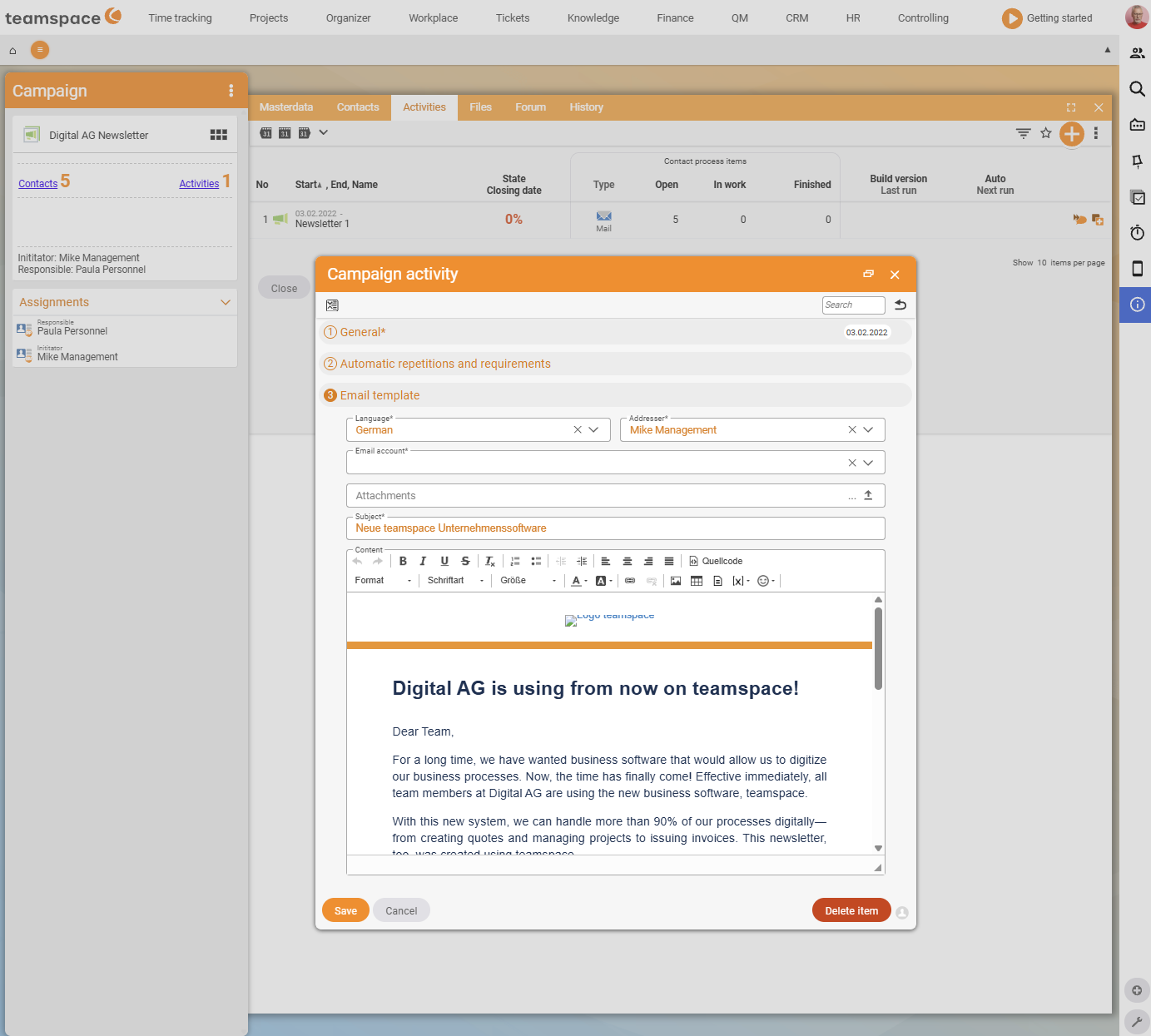This screenshot has width=1151, height=1036.
Task: Click Getting started play button
Action: 1012,18
